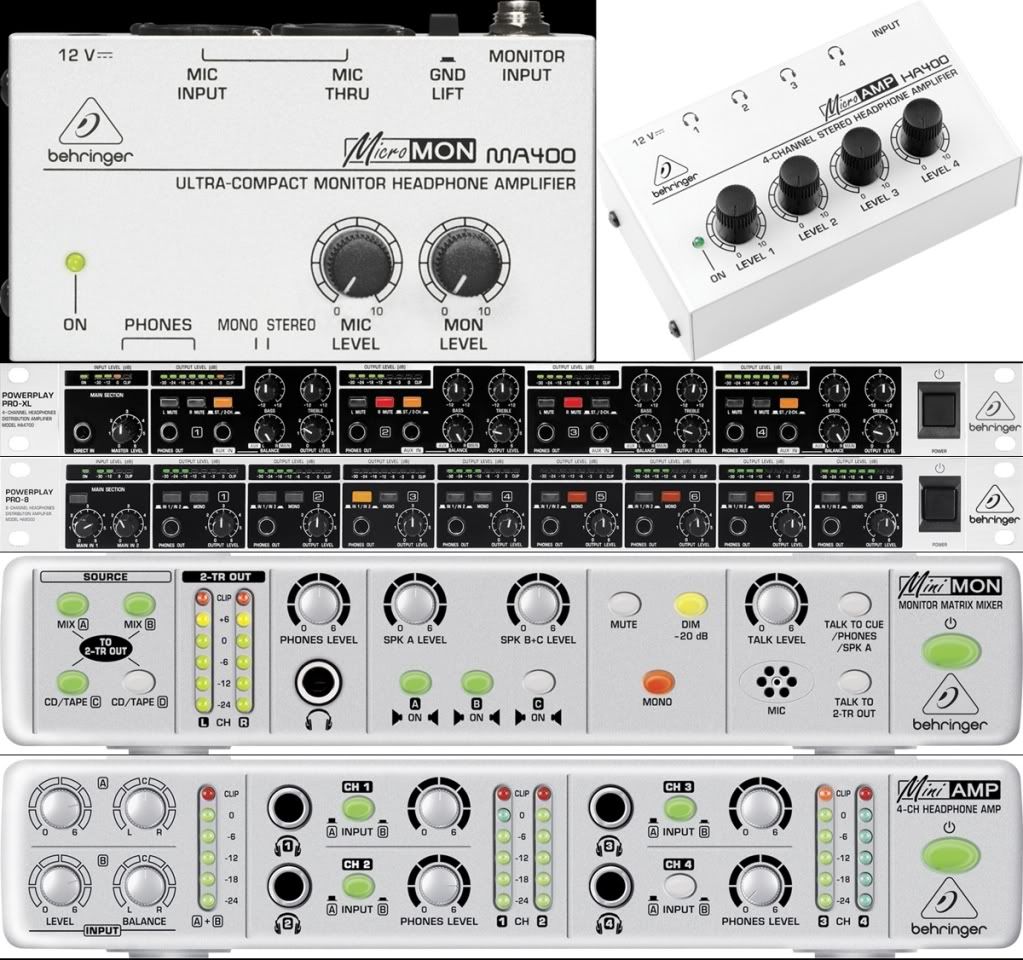The height and width of the screenshot is (960, 1023).
Task: Click headphone icon 3 on the MiniAMP
Action: pyautogui.click(x=608, y=847)
